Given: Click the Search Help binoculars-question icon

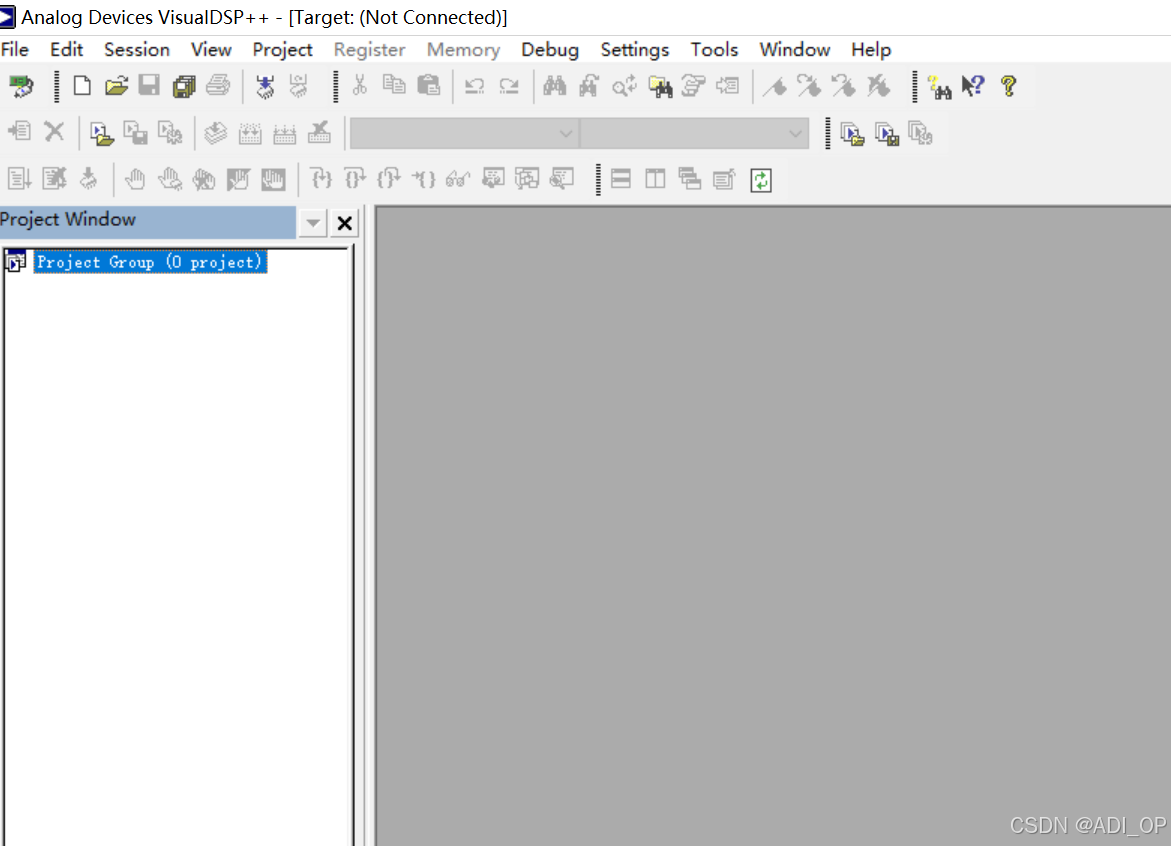Looking at the screenshot, I should pos(939,87).
